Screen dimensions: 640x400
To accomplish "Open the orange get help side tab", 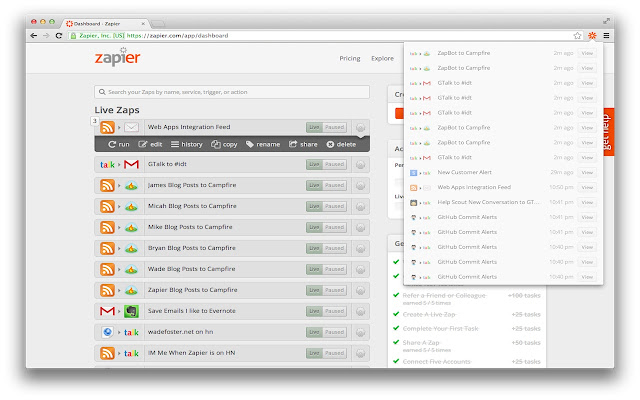I will click(x=608, y=132).
